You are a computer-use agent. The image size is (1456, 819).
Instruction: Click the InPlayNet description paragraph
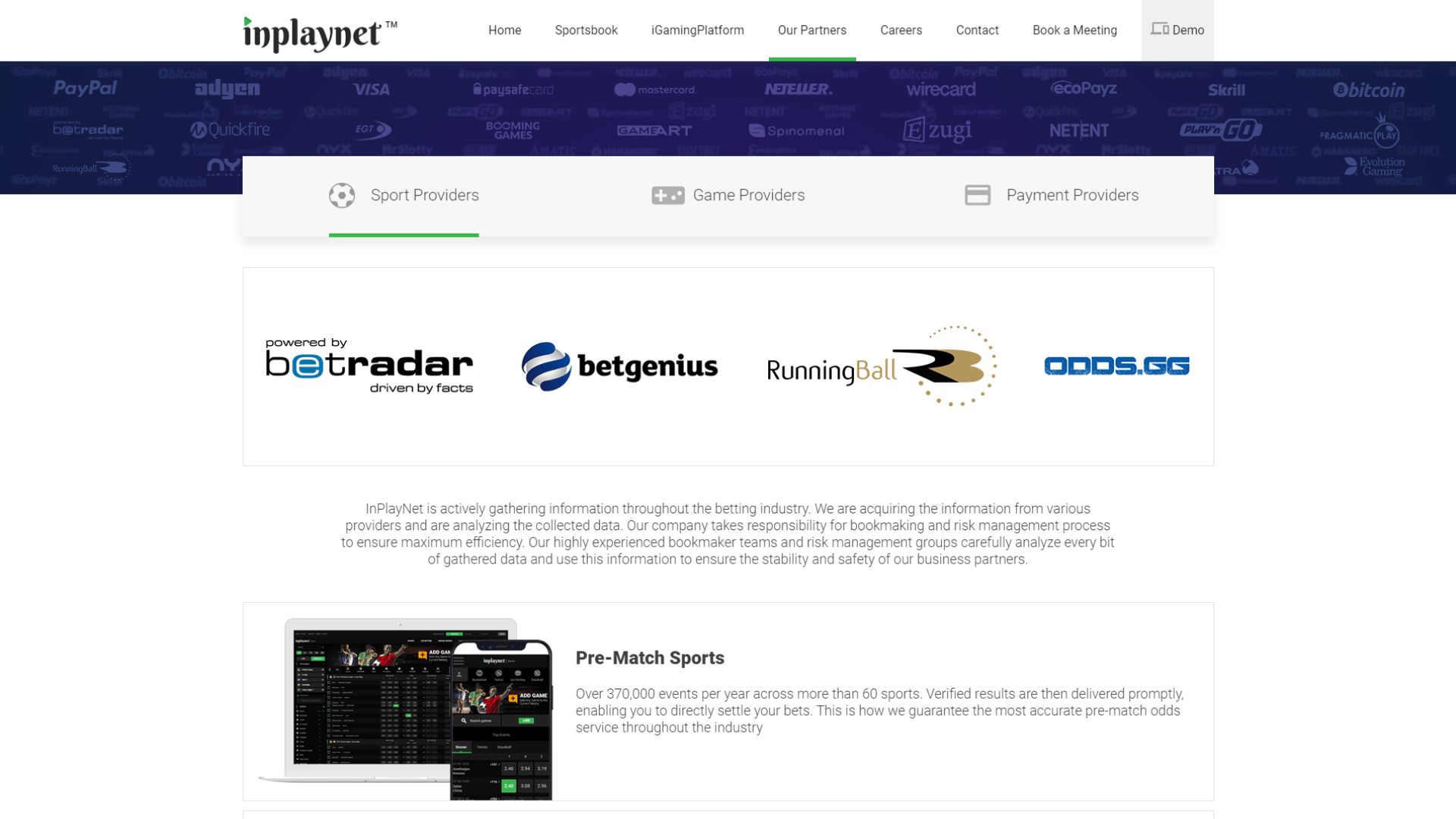tap(728, 534)
